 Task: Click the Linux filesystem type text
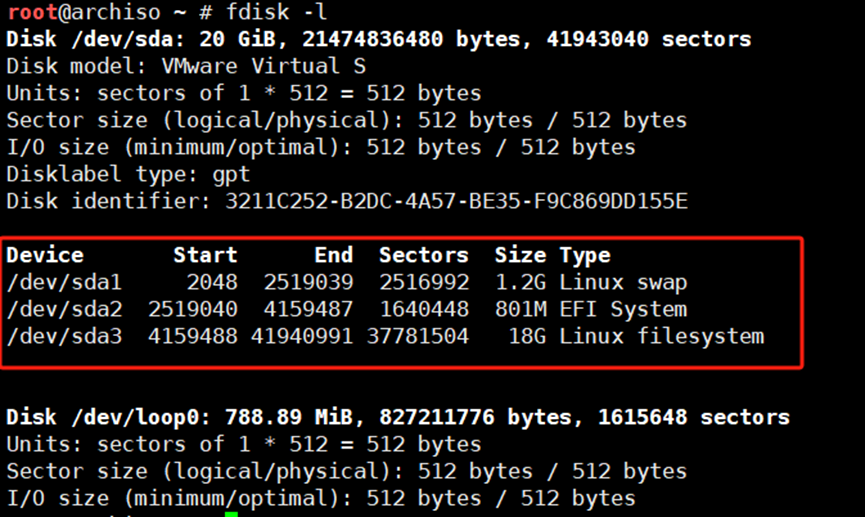point(661,337)
